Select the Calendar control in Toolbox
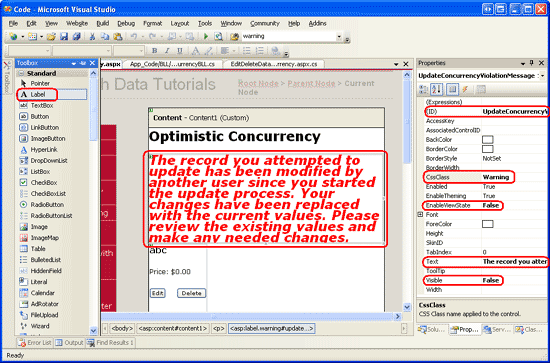Viewport: 550px width, 363px height. point(52,293)
